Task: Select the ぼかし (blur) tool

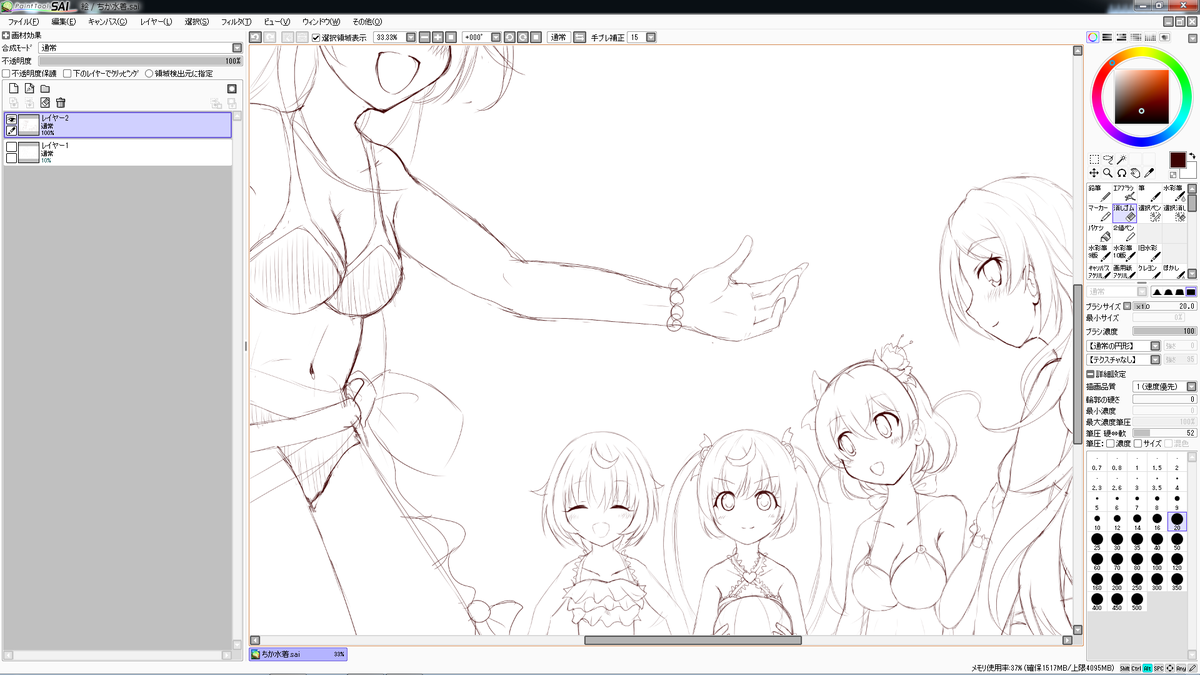Action: [1173, 272]
